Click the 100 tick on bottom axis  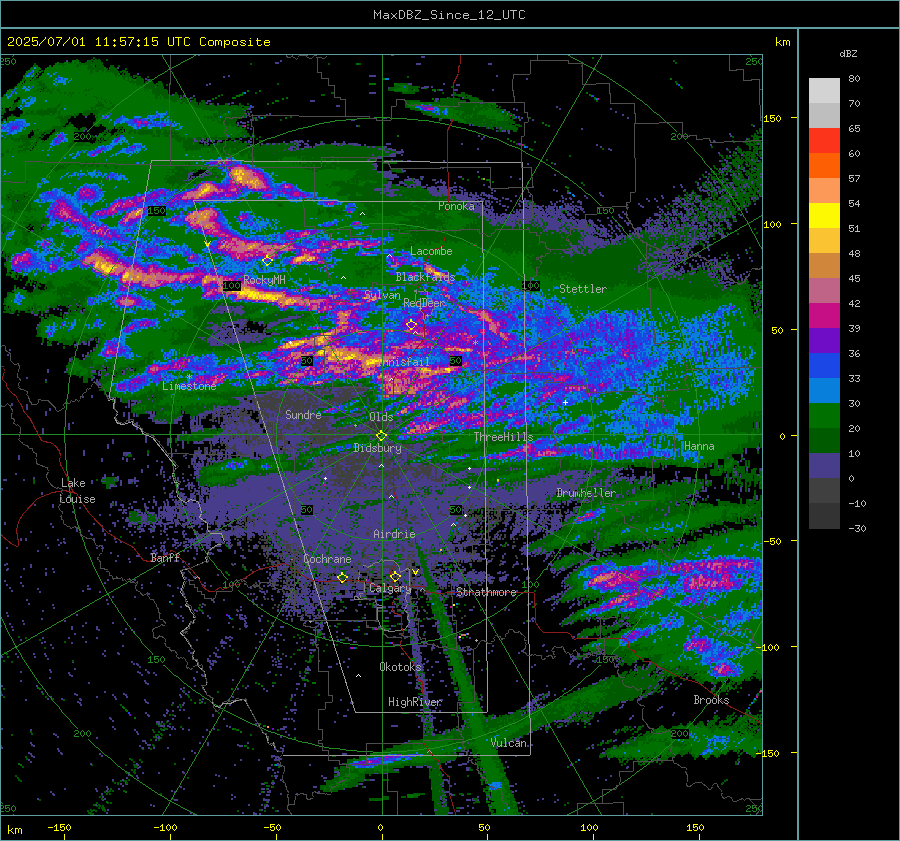click(589, 827)
